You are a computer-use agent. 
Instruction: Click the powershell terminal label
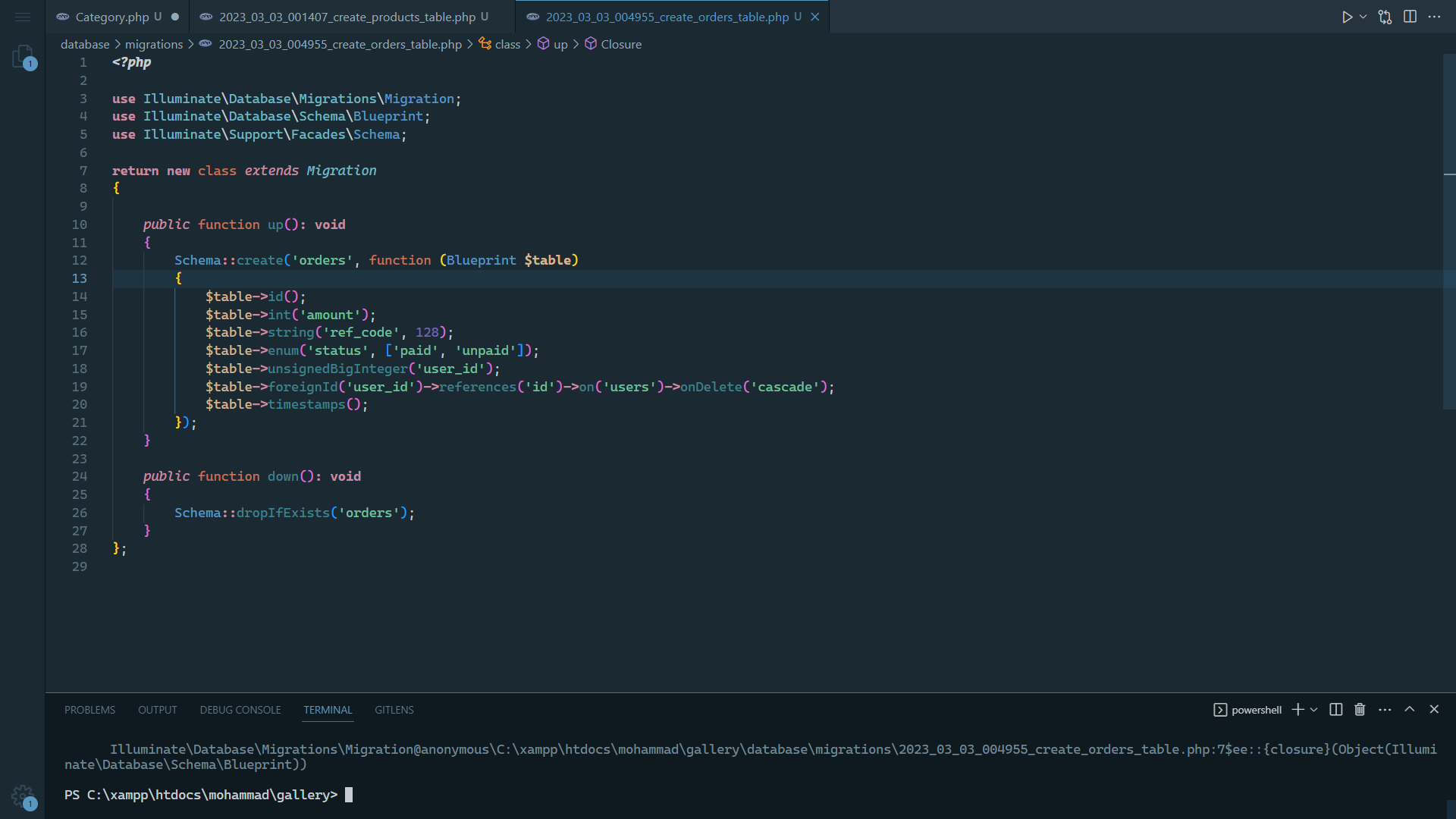1257,710
